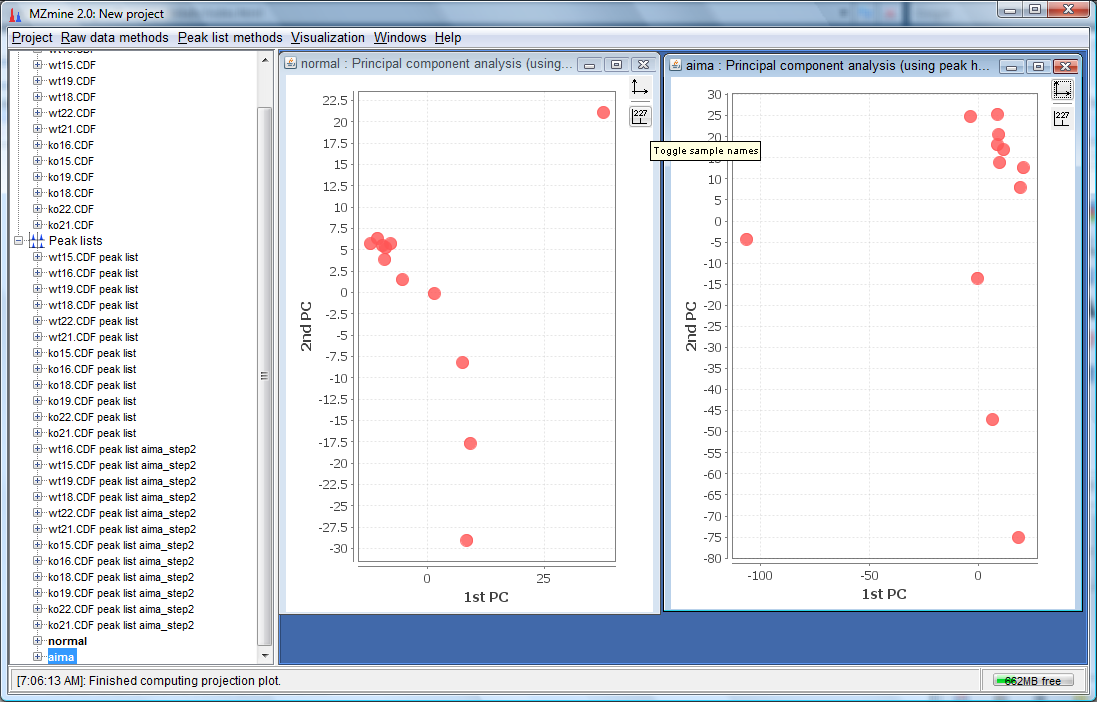Click the MZmine application icon in the title bar

click(15, 13)
